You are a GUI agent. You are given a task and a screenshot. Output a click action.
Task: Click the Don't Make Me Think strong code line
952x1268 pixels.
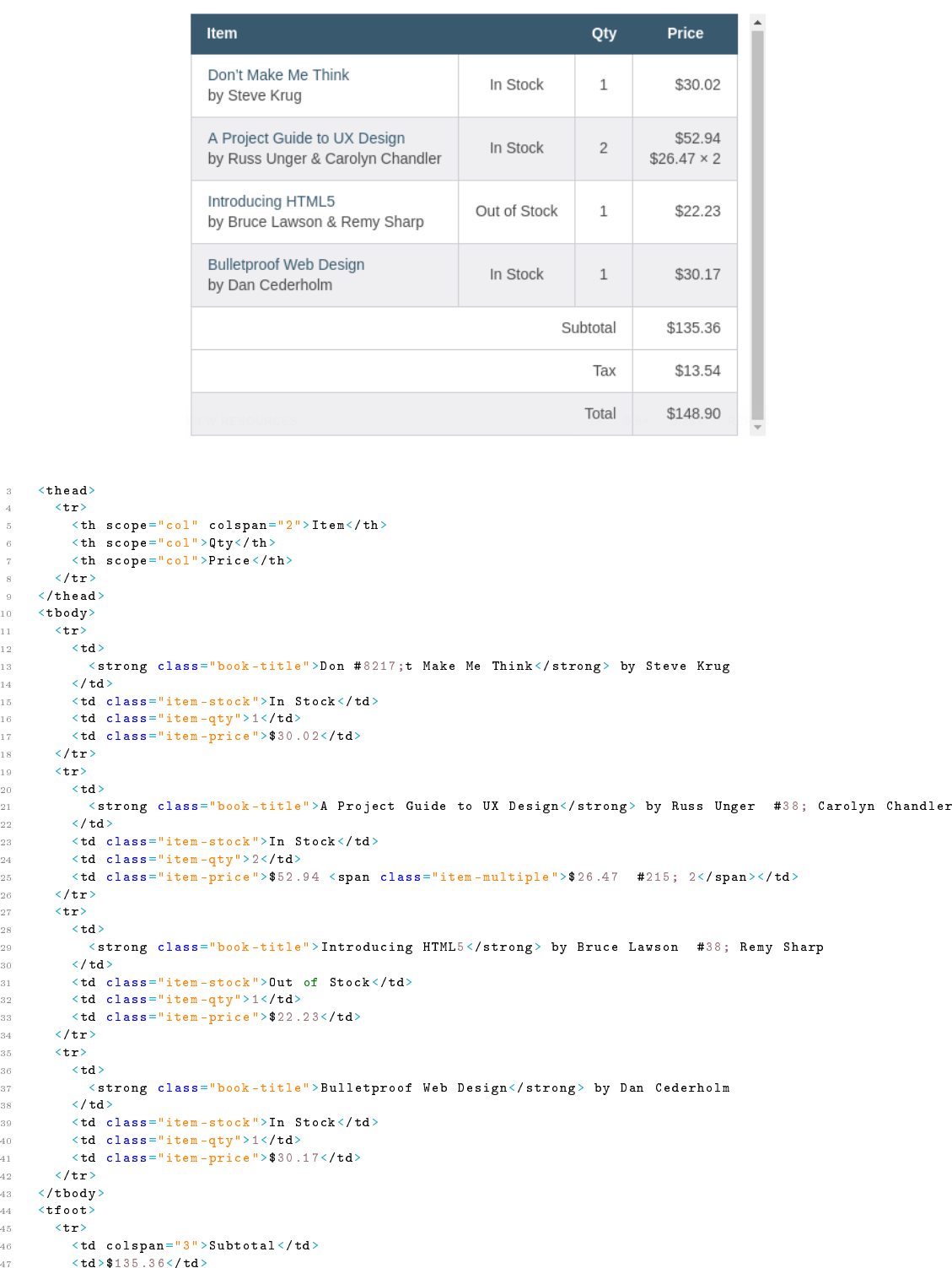click(x=410, y=666)
